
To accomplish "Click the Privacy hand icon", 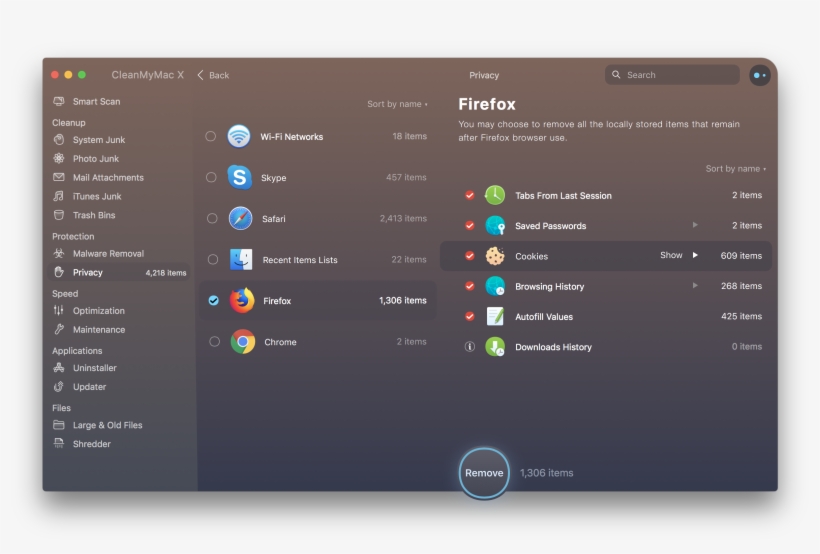I will tap(59, 272).
